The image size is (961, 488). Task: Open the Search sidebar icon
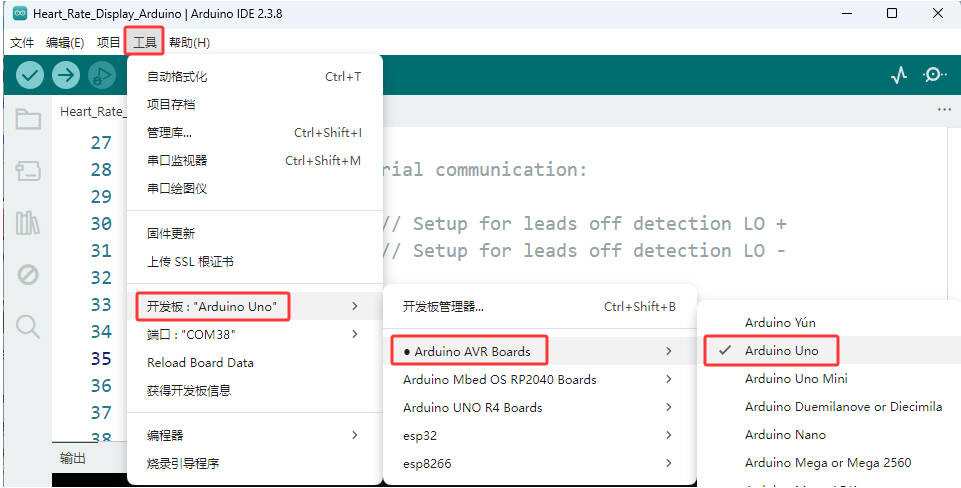[28, 326]
